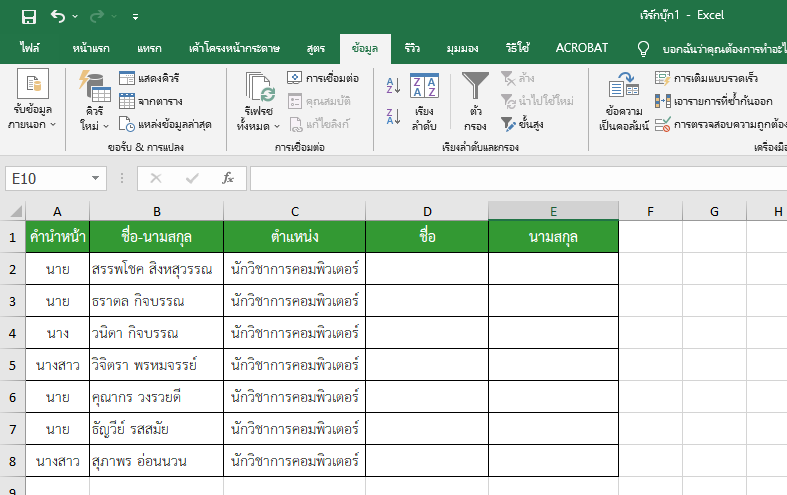Click the Enter checkmark in formula bar
787x495 pixels.
(x=192, y=178)
